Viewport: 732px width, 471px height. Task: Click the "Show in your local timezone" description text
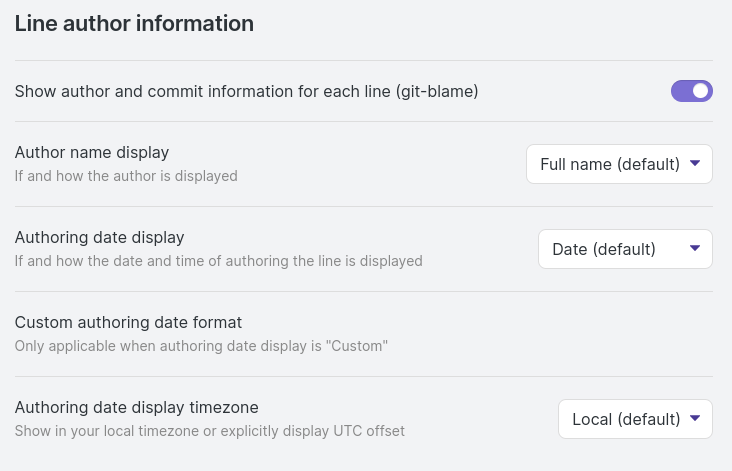tap(209, 431)
